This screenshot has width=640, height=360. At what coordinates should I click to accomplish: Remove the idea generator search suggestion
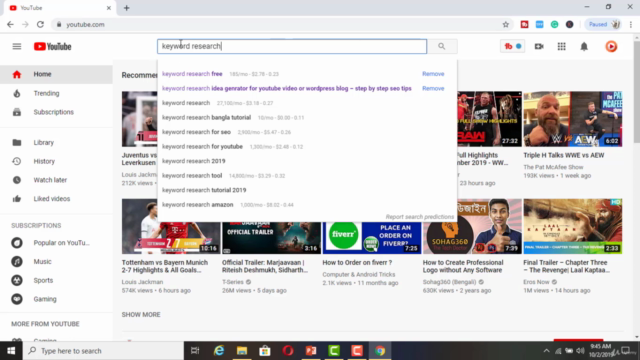[x=433, y=88]
